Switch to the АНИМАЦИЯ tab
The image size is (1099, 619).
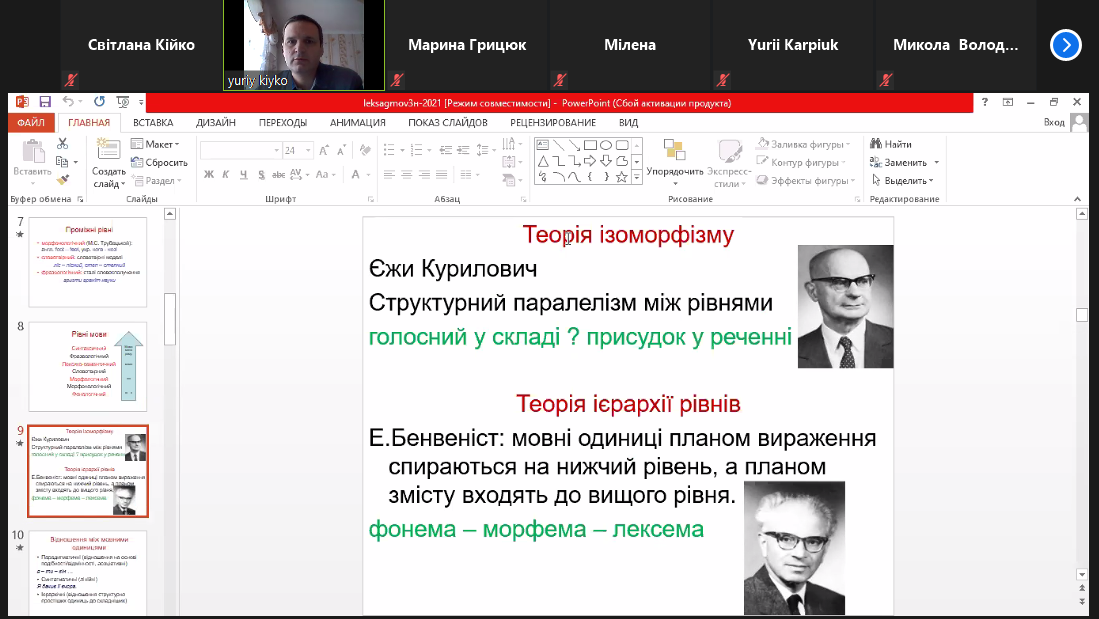357,122
